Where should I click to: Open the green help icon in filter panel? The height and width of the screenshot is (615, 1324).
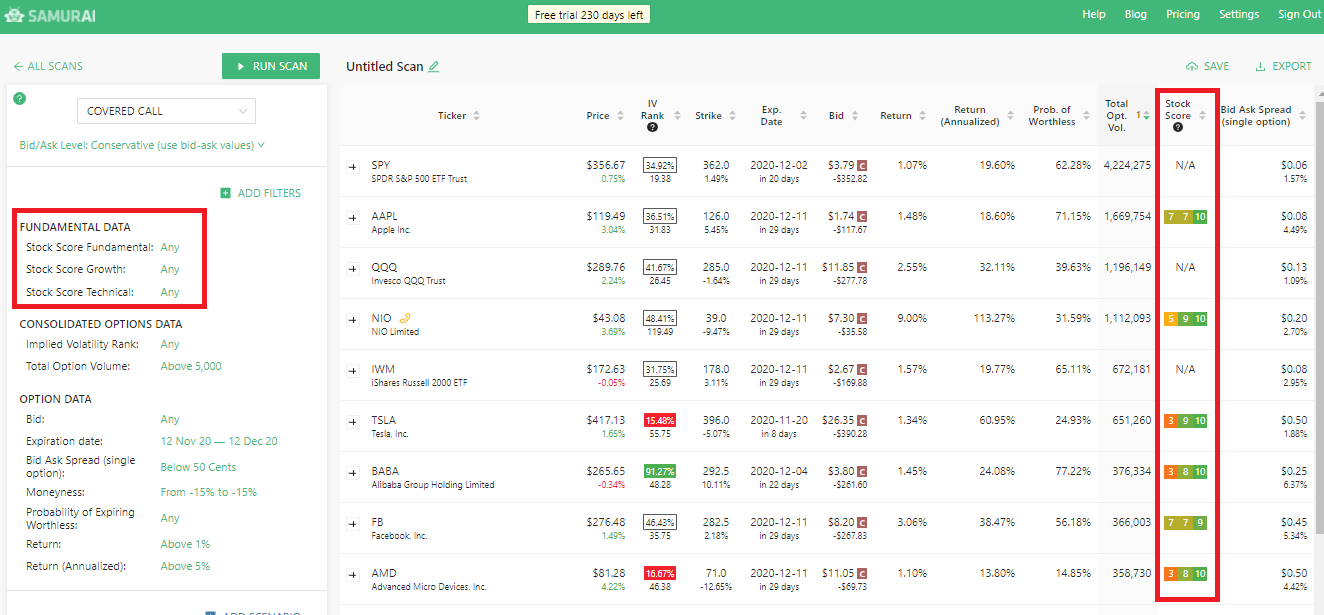(x=19, y=98)
